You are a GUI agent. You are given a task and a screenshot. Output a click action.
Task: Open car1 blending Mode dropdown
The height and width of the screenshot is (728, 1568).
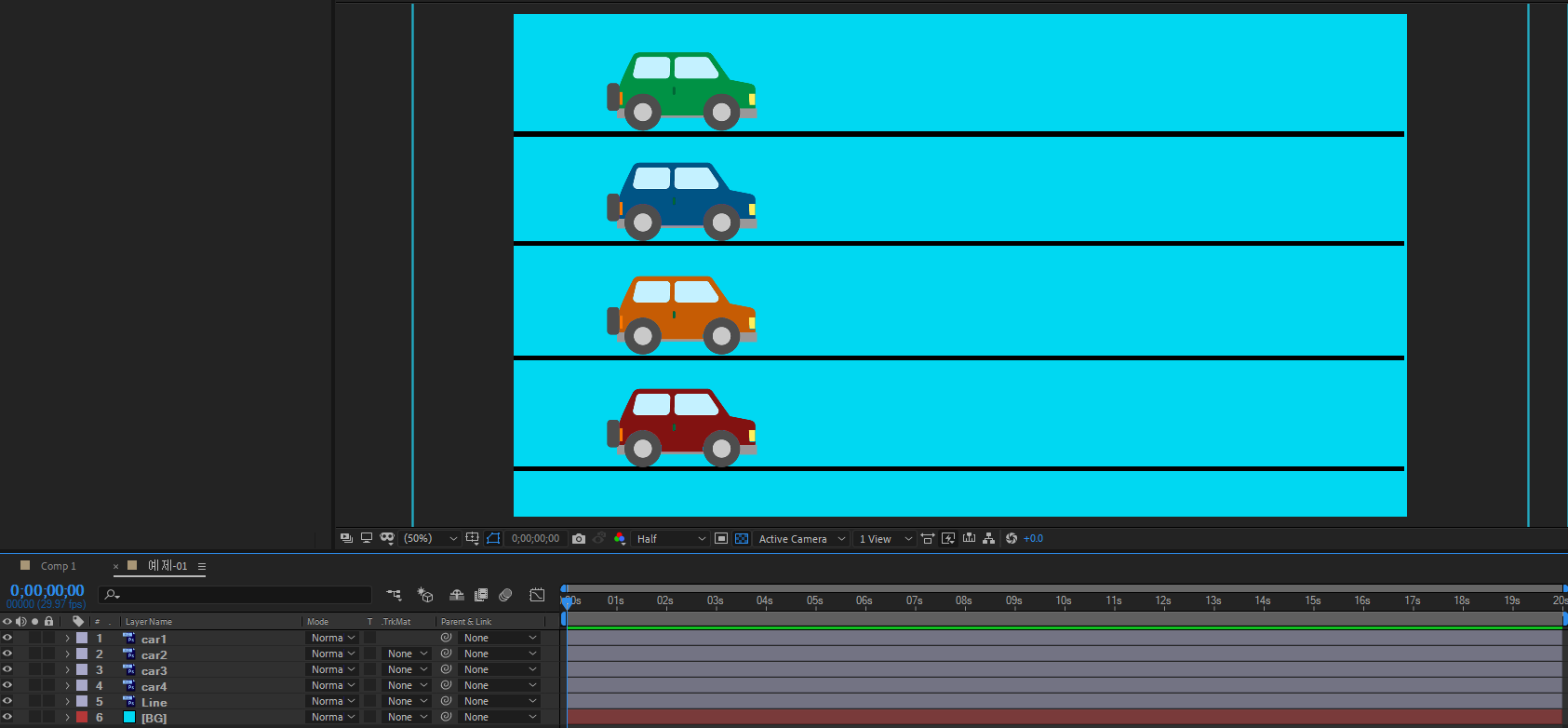pyautogui.click(x=332, y=638)
